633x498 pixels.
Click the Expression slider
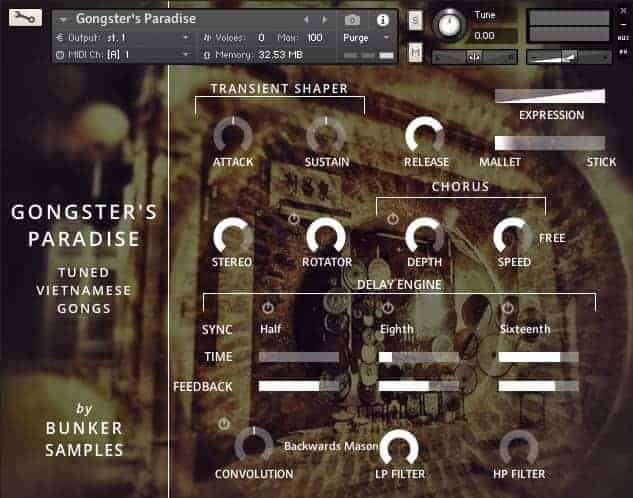click(550, 96)
